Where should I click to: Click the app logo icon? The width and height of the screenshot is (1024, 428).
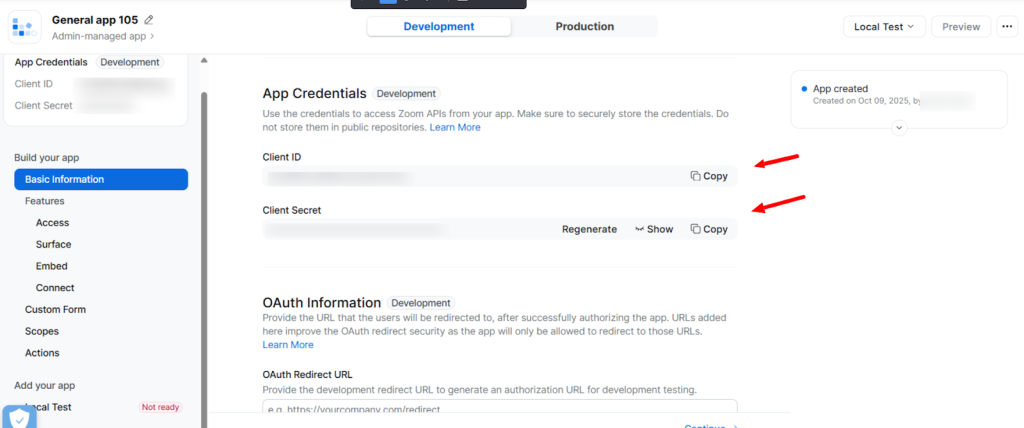pyautogui.click(x=25, y=27)
